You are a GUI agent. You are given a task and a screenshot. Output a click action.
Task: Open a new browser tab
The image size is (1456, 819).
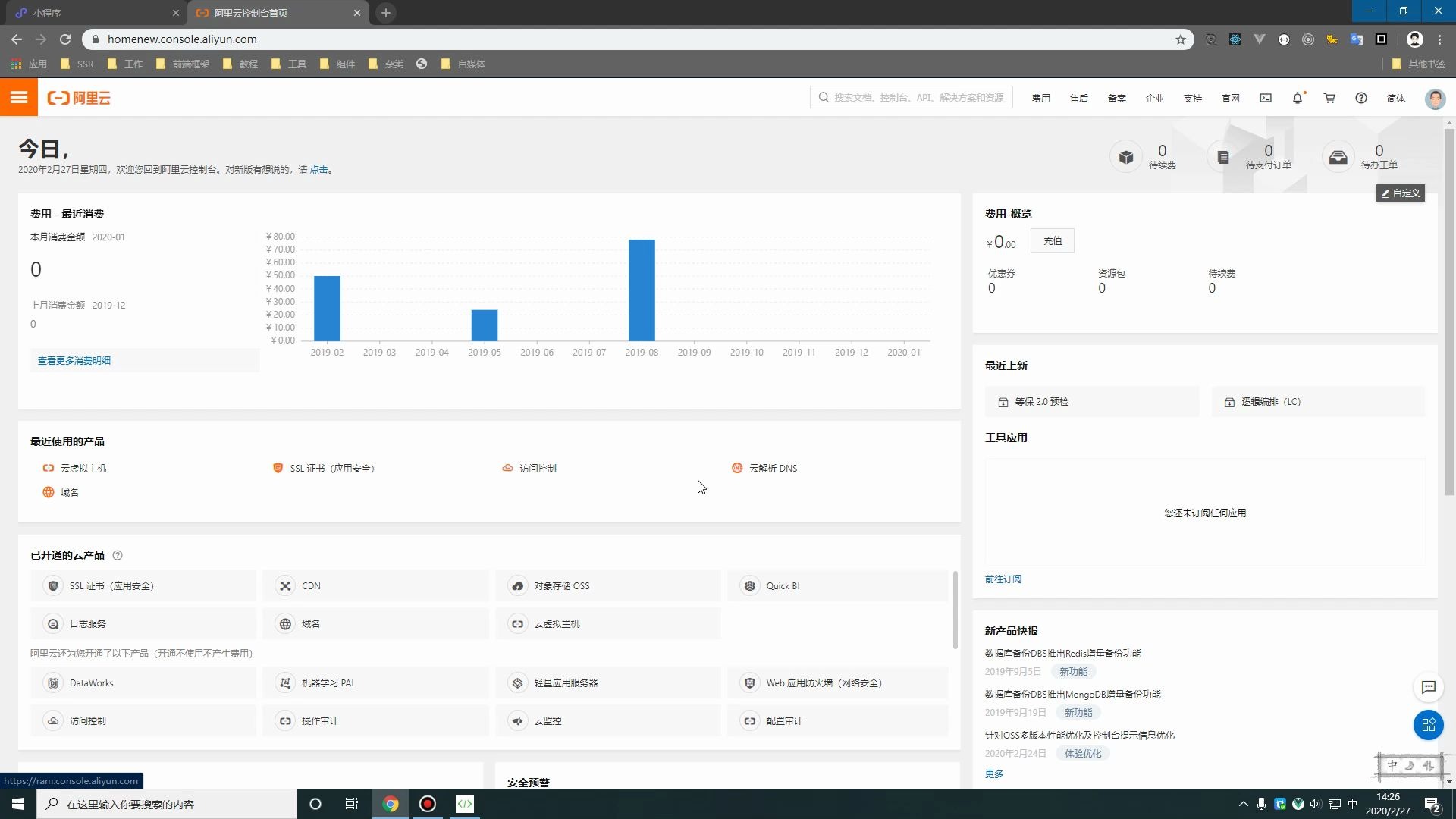coord(386,13)
